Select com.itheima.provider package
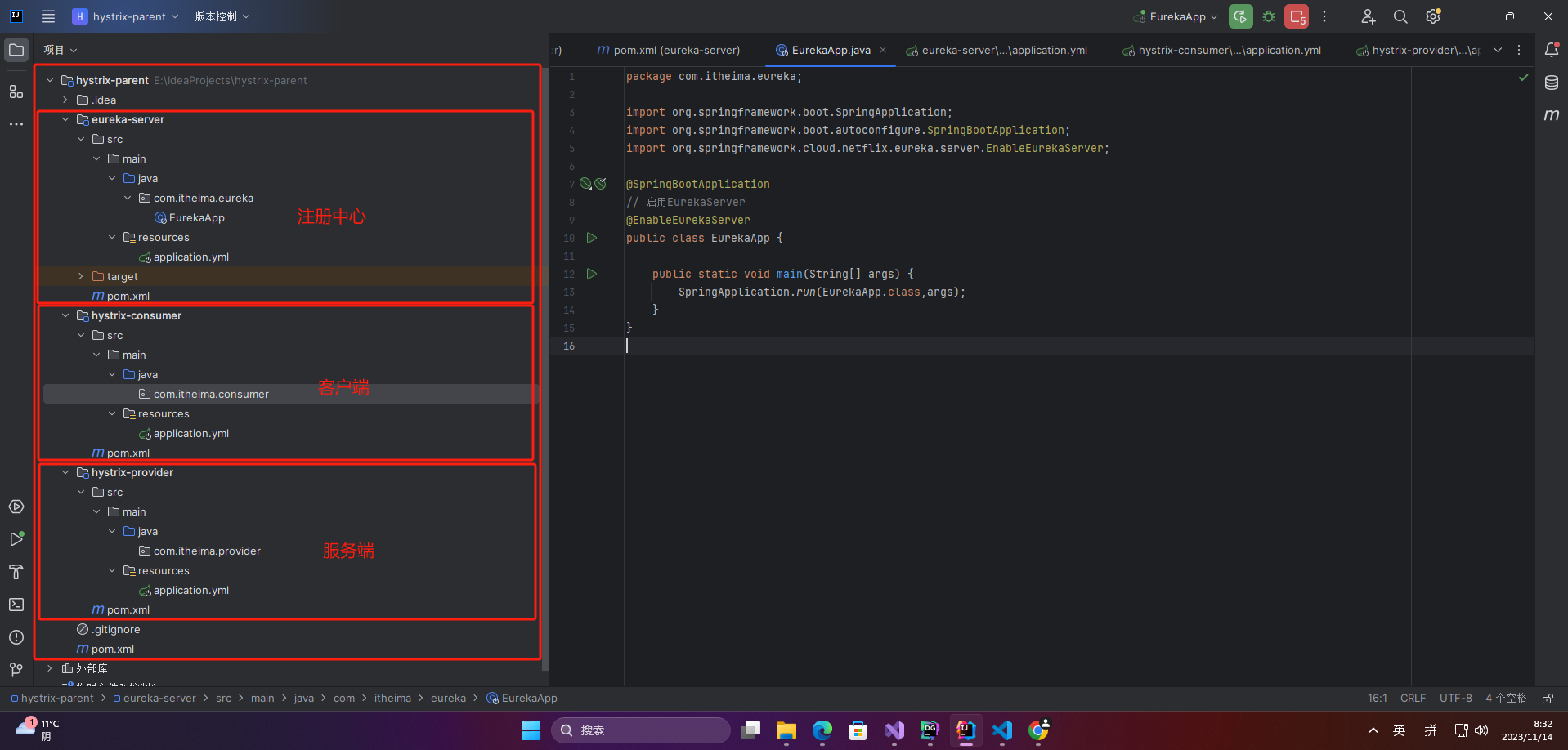 [x=199, y=551]
